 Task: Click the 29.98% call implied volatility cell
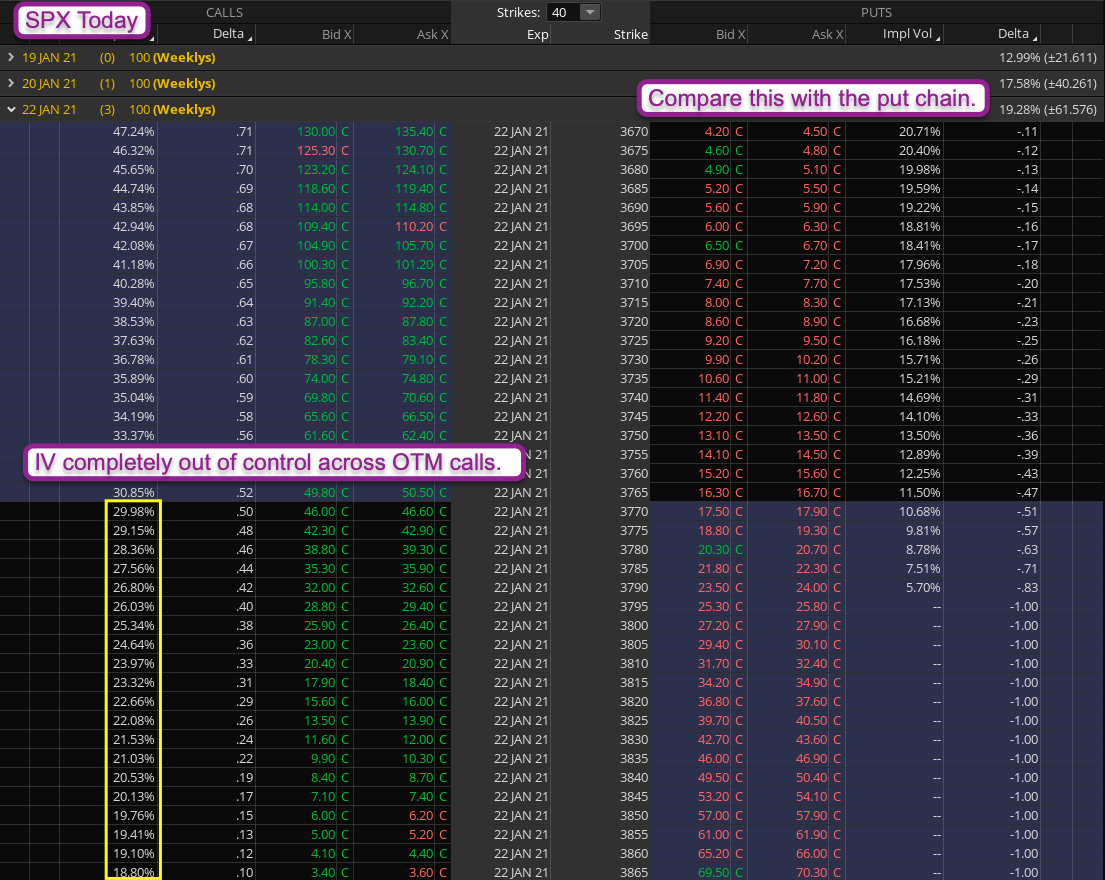coord(132,510)
